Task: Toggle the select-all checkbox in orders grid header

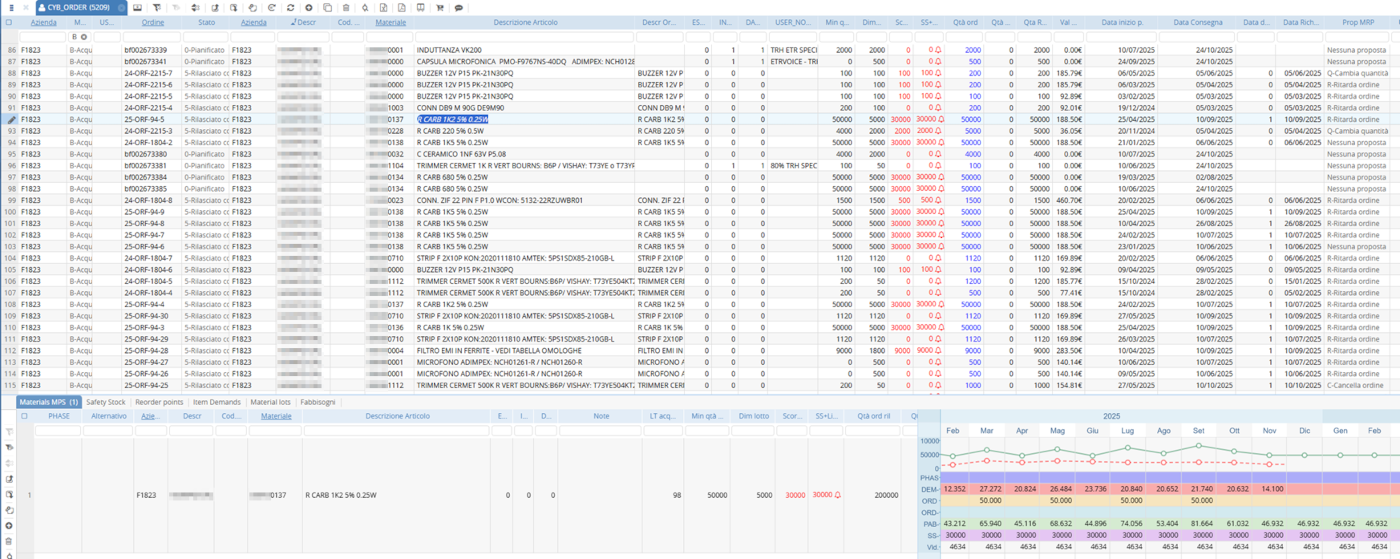Action: tap(9, 22)
